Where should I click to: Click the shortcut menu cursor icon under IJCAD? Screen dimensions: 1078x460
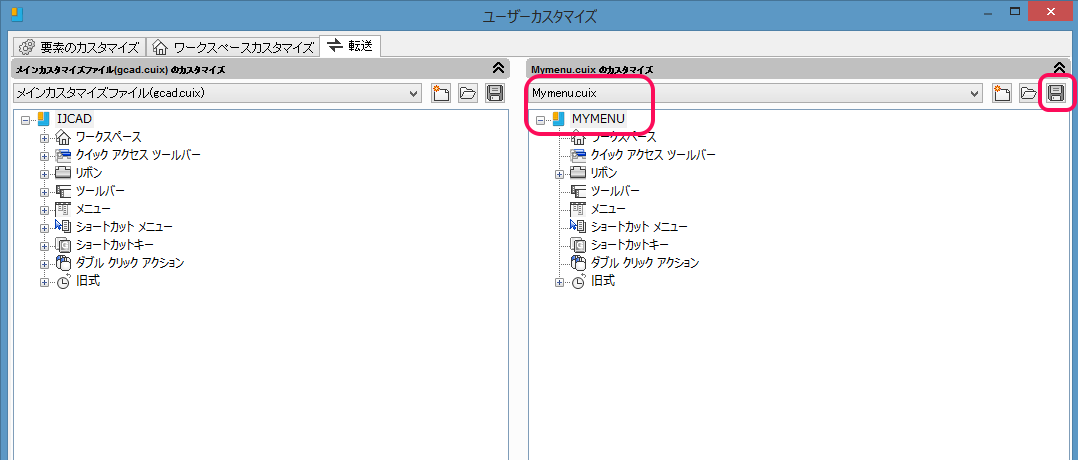63,226
